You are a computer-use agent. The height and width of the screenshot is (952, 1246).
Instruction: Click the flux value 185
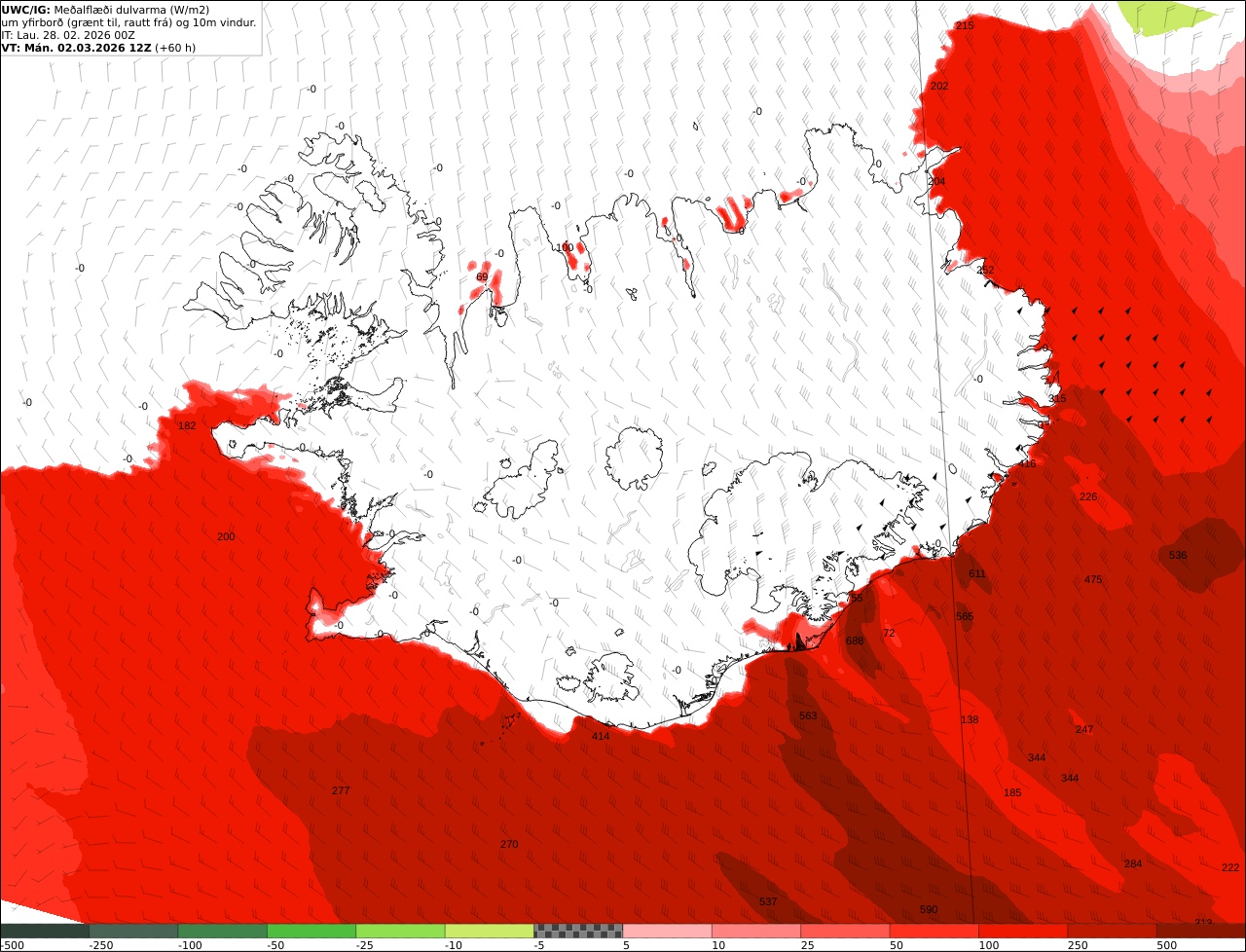[1012, 792]
